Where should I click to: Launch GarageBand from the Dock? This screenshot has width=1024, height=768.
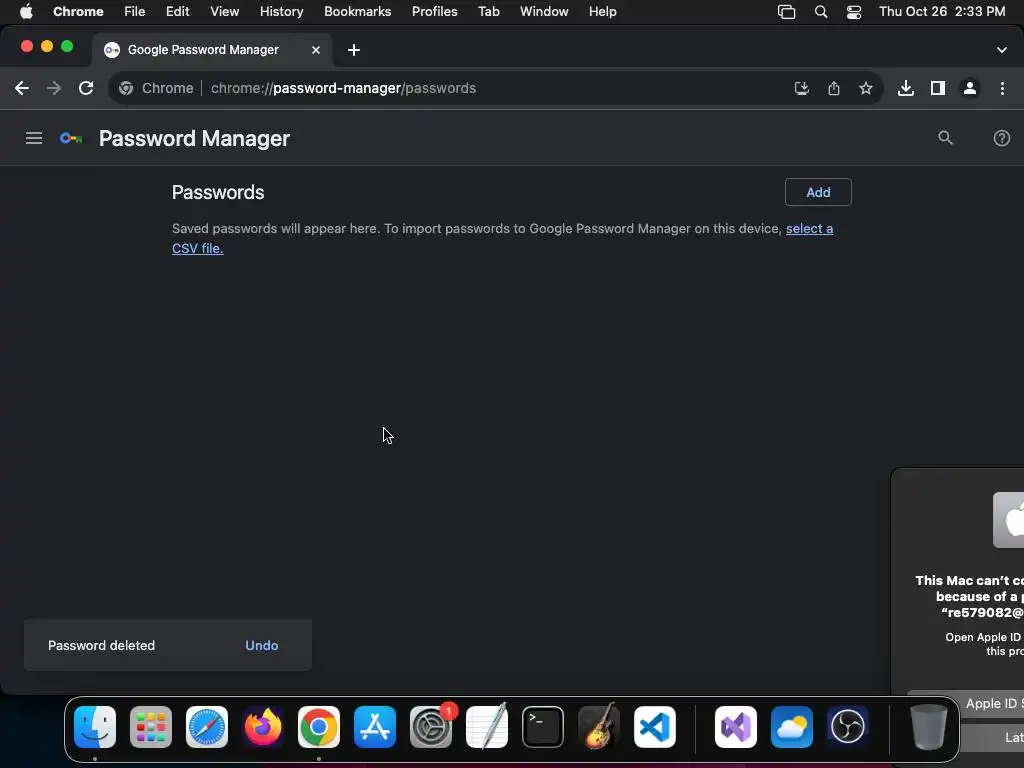599,726
